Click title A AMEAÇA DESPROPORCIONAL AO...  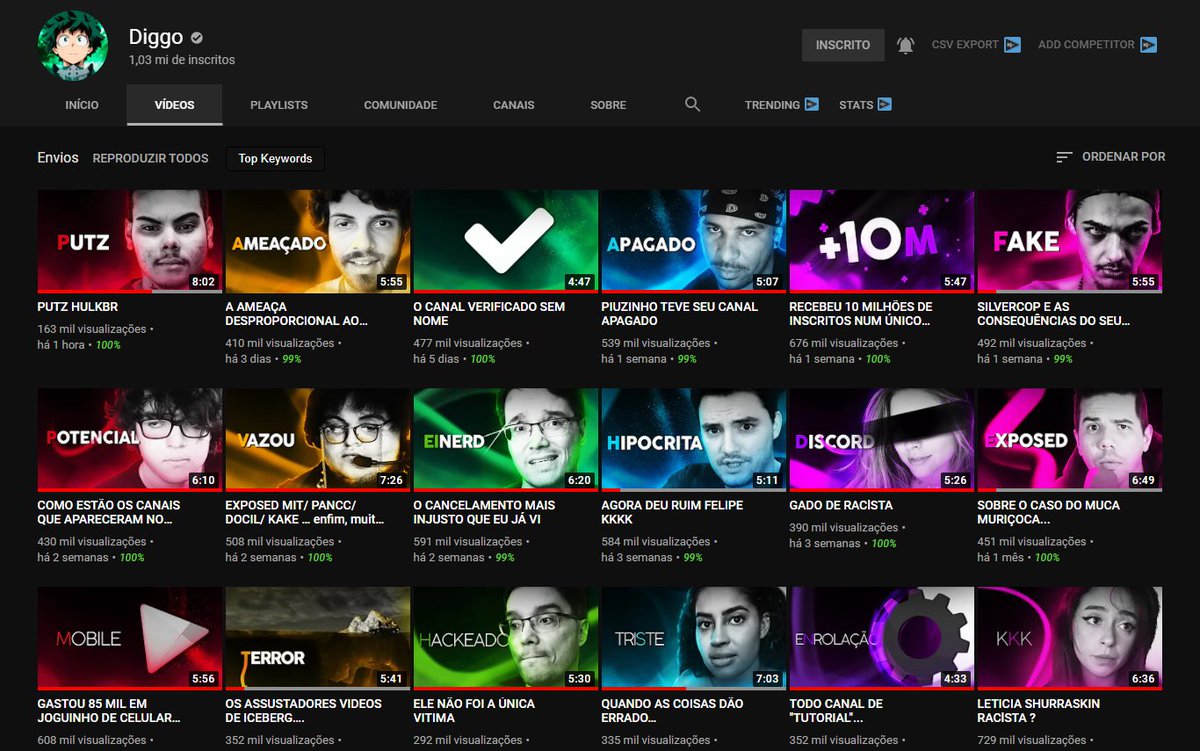pyautogui.click(x=297, y=314)
